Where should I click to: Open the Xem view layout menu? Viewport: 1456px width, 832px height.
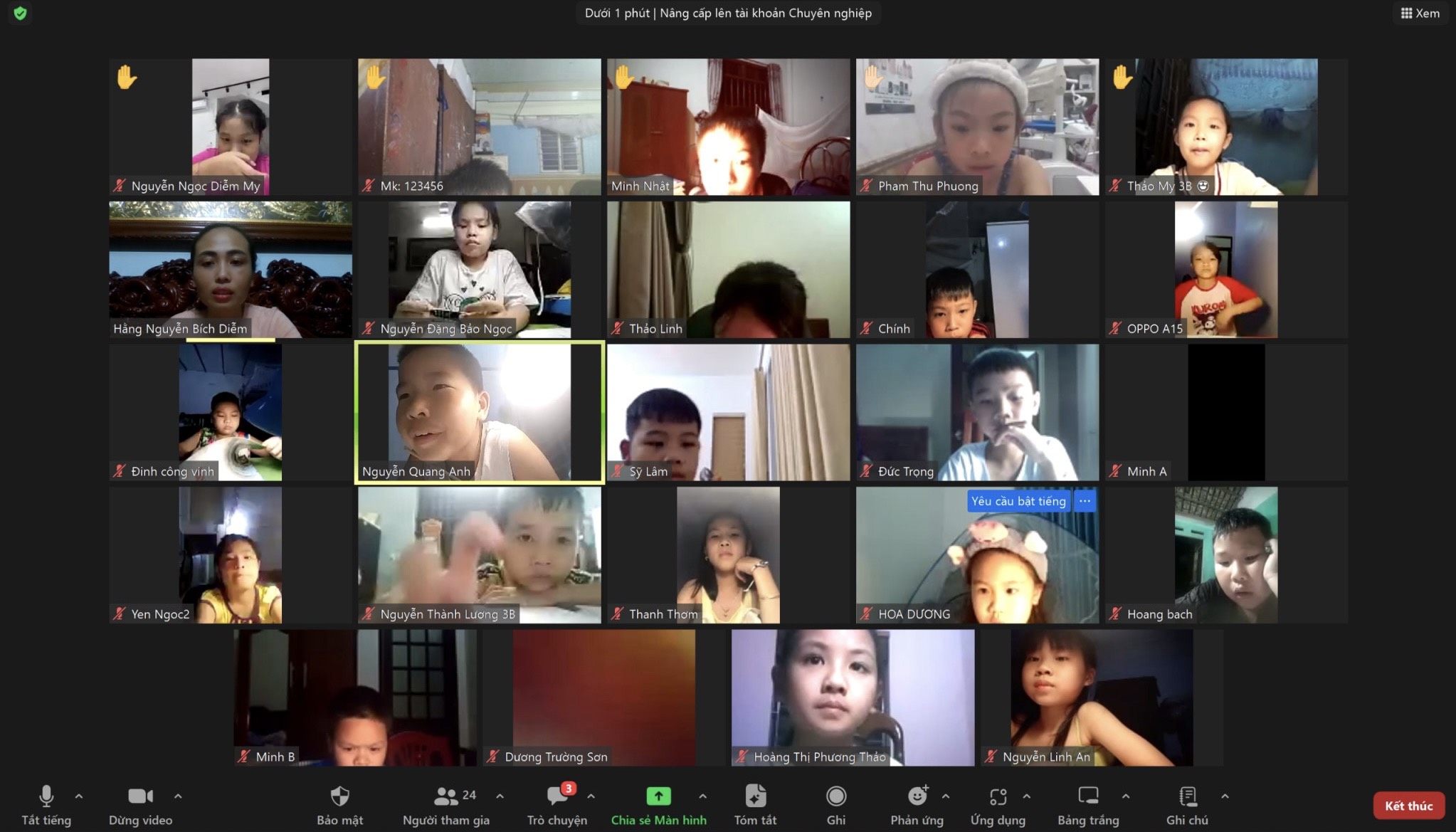coord(1420,13)
